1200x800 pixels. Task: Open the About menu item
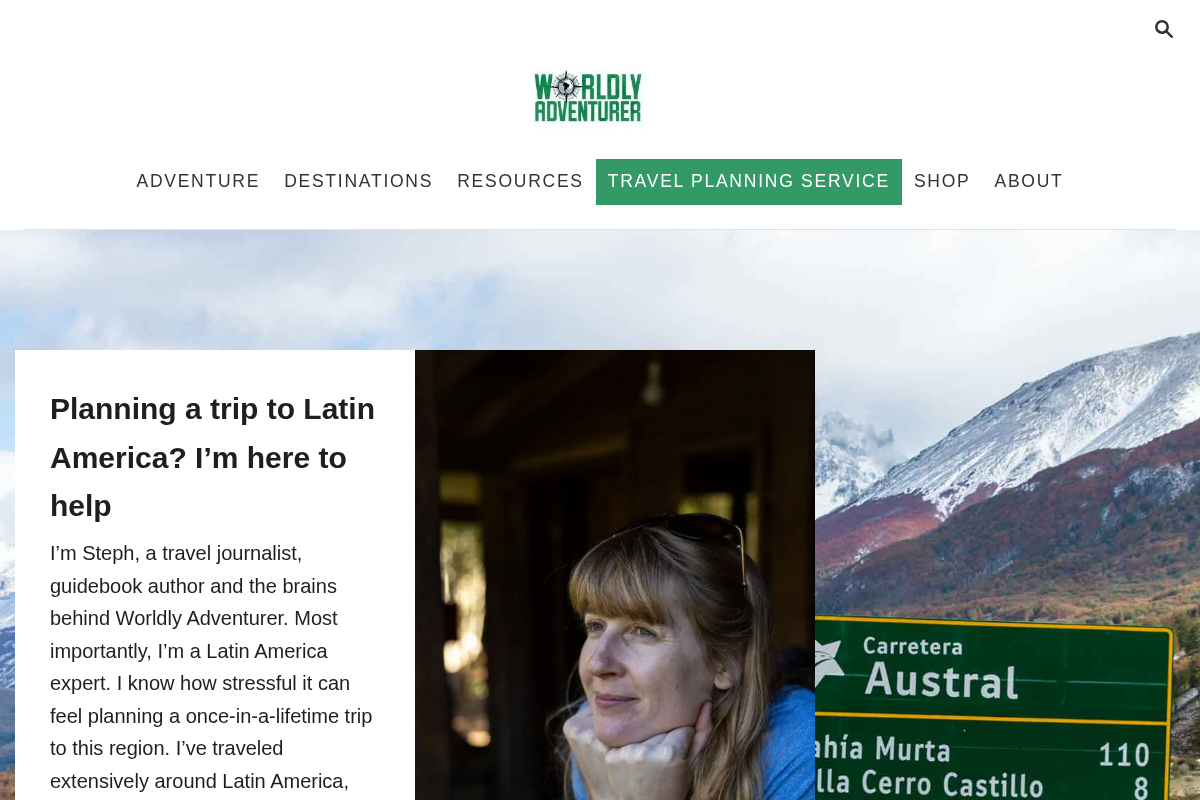click(x=1028, y=181)
